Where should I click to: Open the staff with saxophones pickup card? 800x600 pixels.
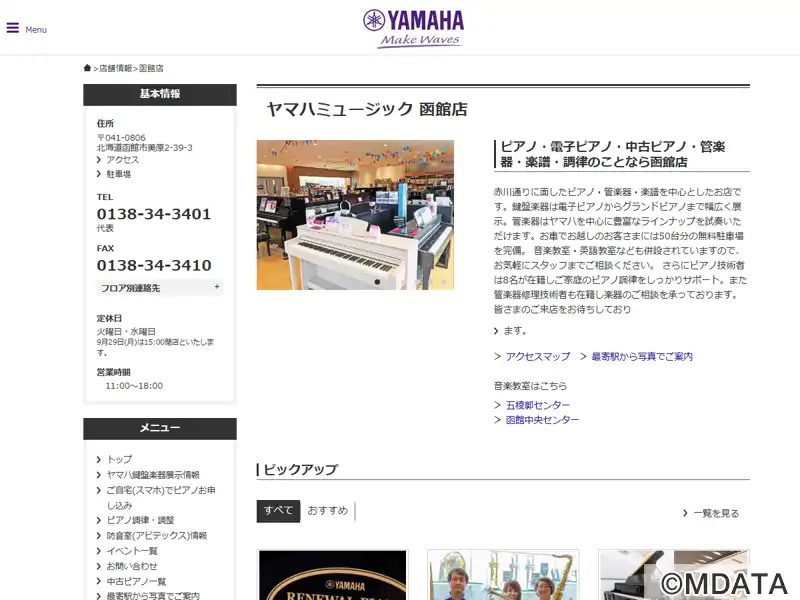[x=503, y=574]
